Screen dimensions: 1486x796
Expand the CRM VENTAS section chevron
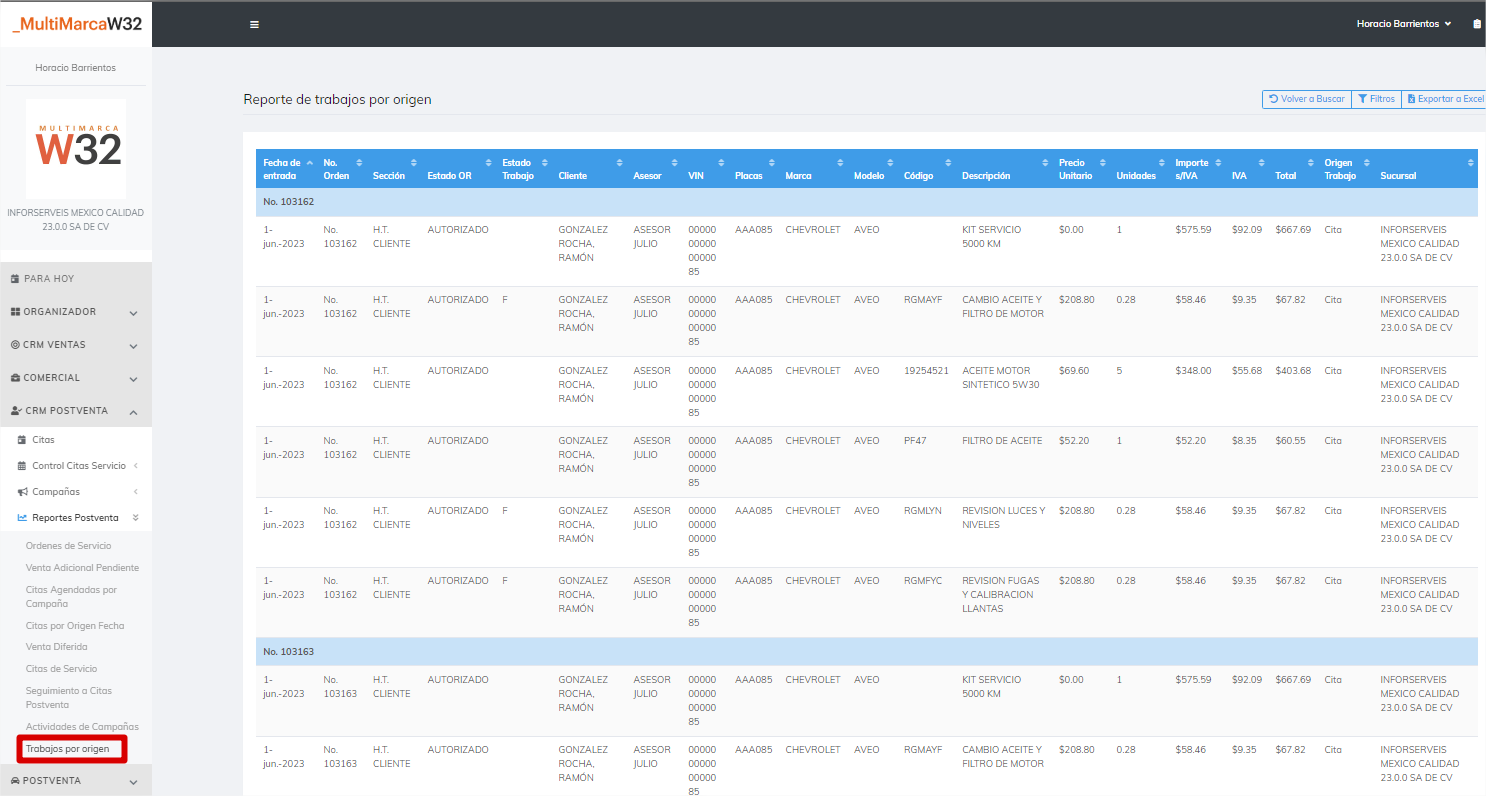click(x=134, y=346)
